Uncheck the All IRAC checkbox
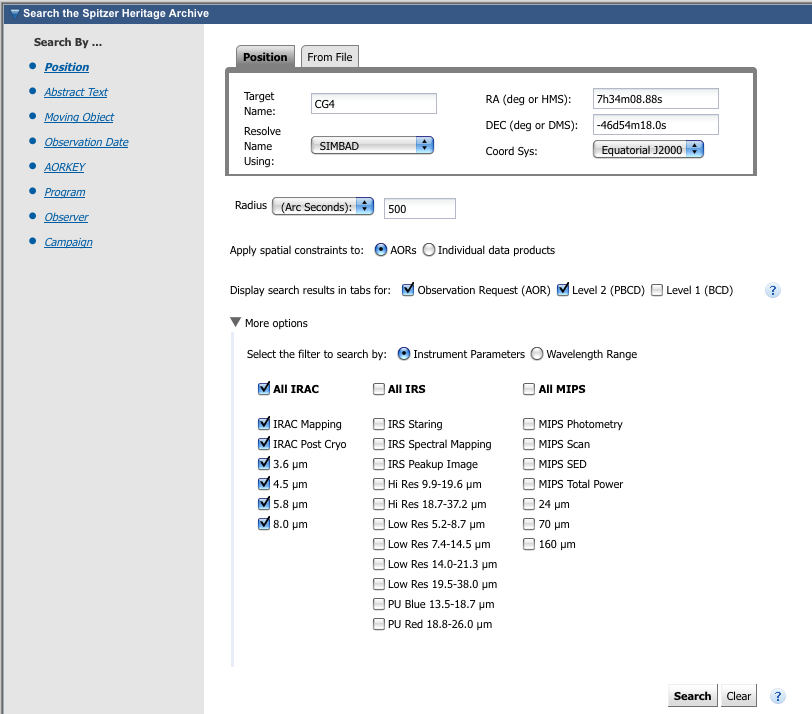This screenshot has height=714, width=812. tap(264, 389)
